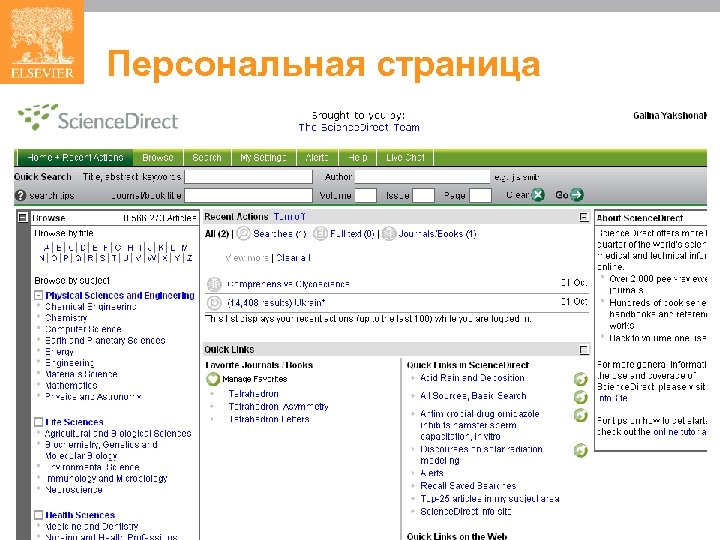Image resolution: width=720 pixels, height=540 pixels.
Task: Click book icon beside Comprehensive Glycoscience
Action: pyautogui.click(x=214, y=284)
